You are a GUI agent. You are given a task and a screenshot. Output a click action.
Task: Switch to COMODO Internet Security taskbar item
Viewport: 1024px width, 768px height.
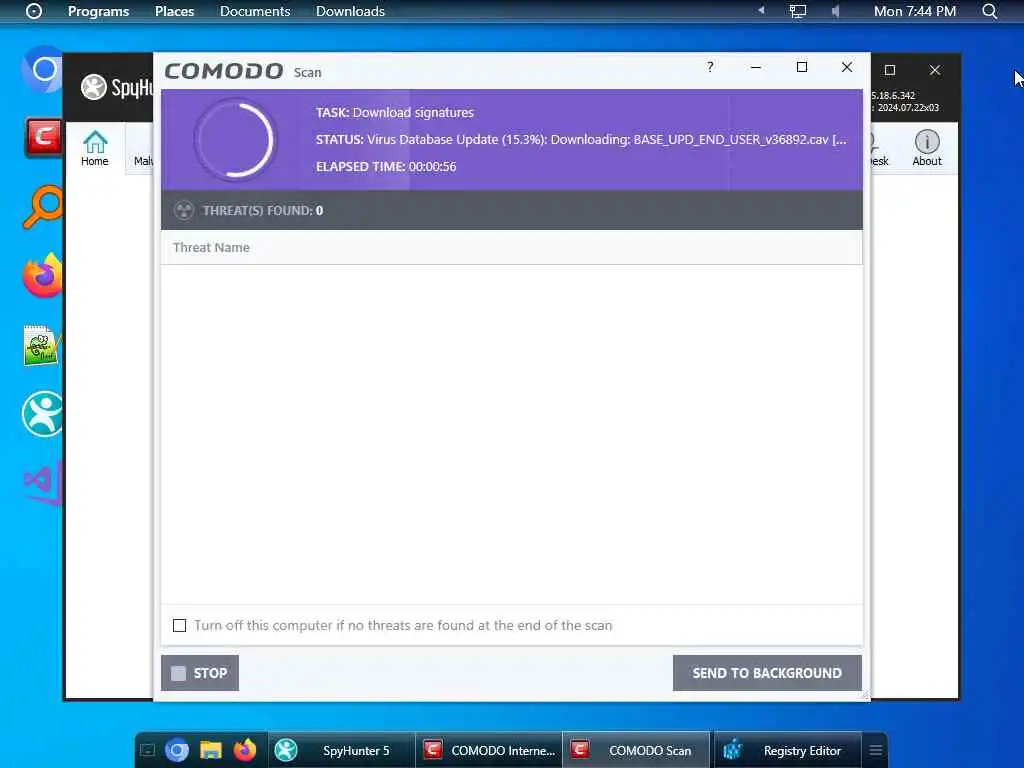tap(488, 750)
